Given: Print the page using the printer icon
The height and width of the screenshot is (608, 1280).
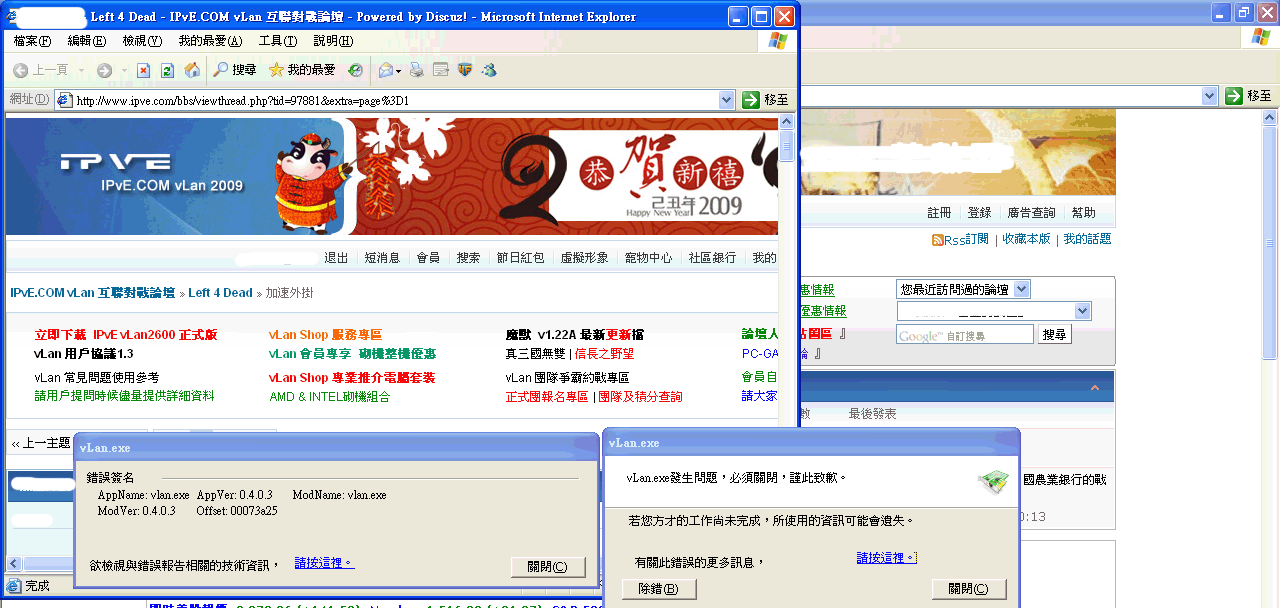Looking at the screenshot, I should 418,70.
